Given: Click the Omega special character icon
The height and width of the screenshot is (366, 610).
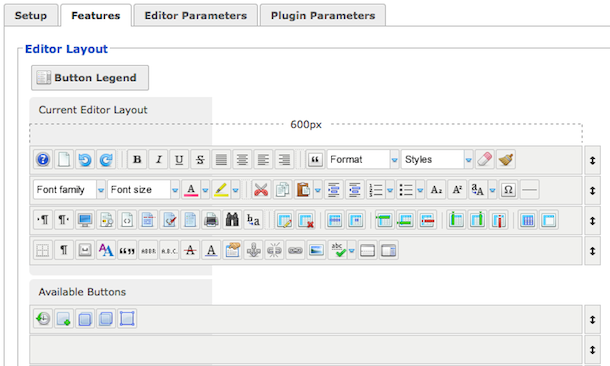Looking at the screenshot, I should [508, 190].
